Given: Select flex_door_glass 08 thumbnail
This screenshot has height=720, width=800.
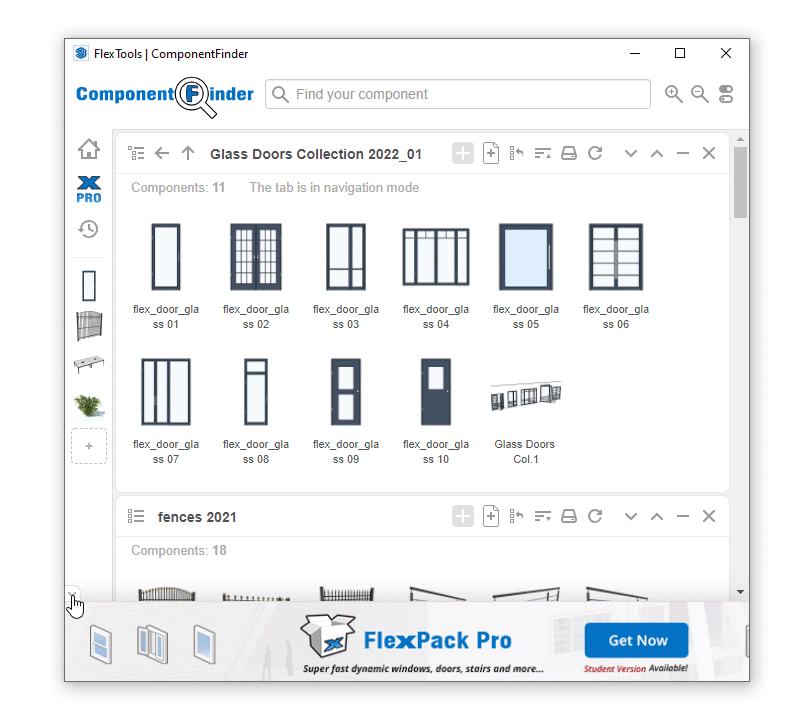Looking at the screenshot, I should point(256,392).
